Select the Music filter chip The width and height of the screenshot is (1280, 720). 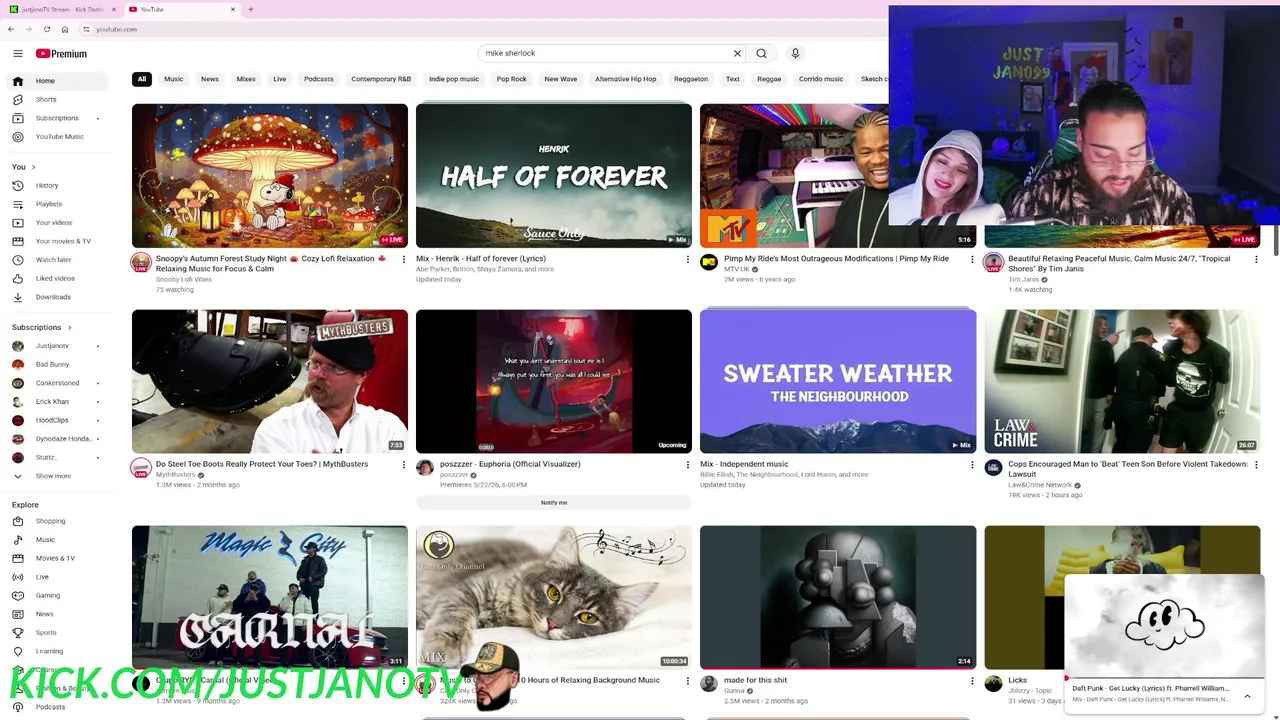coord(173,79)
